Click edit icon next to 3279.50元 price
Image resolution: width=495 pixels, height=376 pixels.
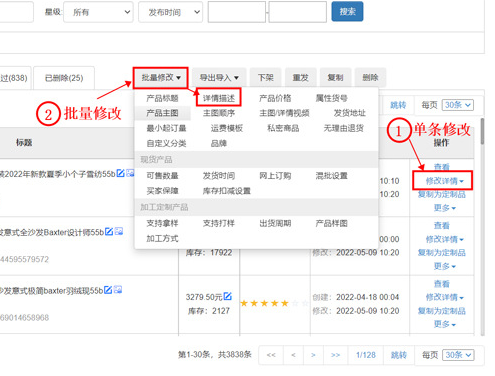(x=228, y=296)
